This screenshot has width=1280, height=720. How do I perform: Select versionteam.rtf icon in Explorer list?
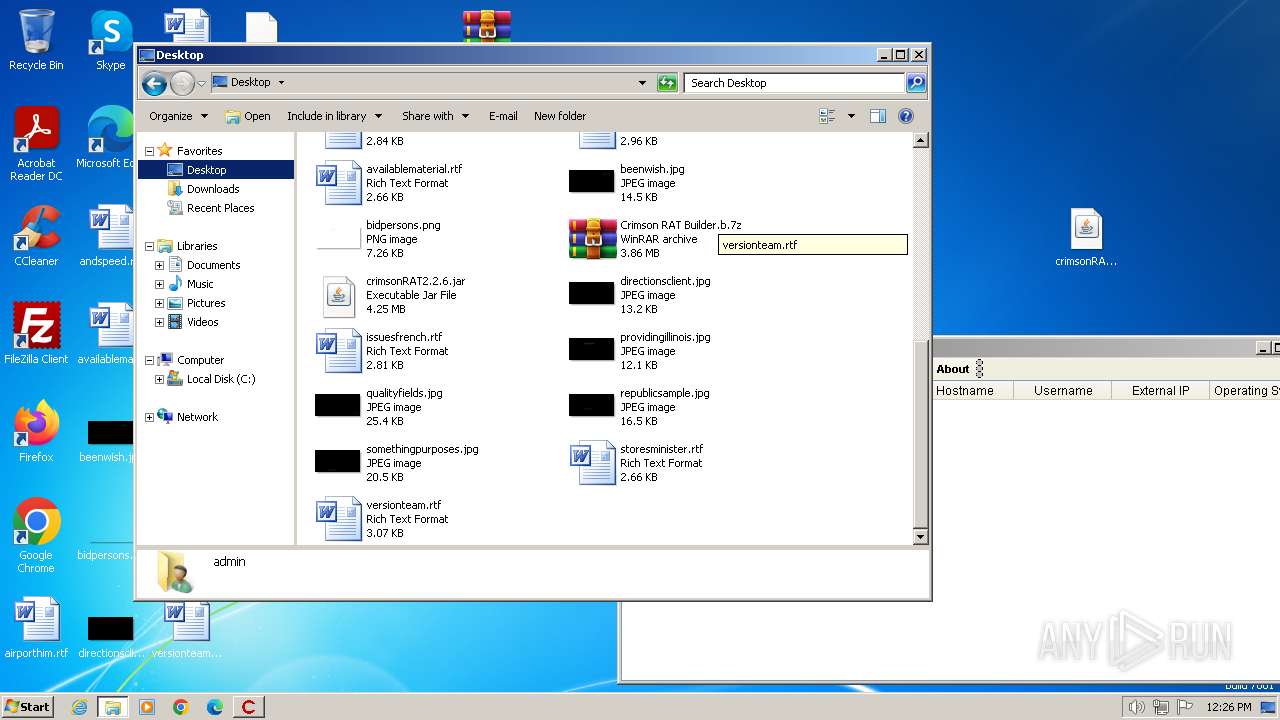point(338,519)
